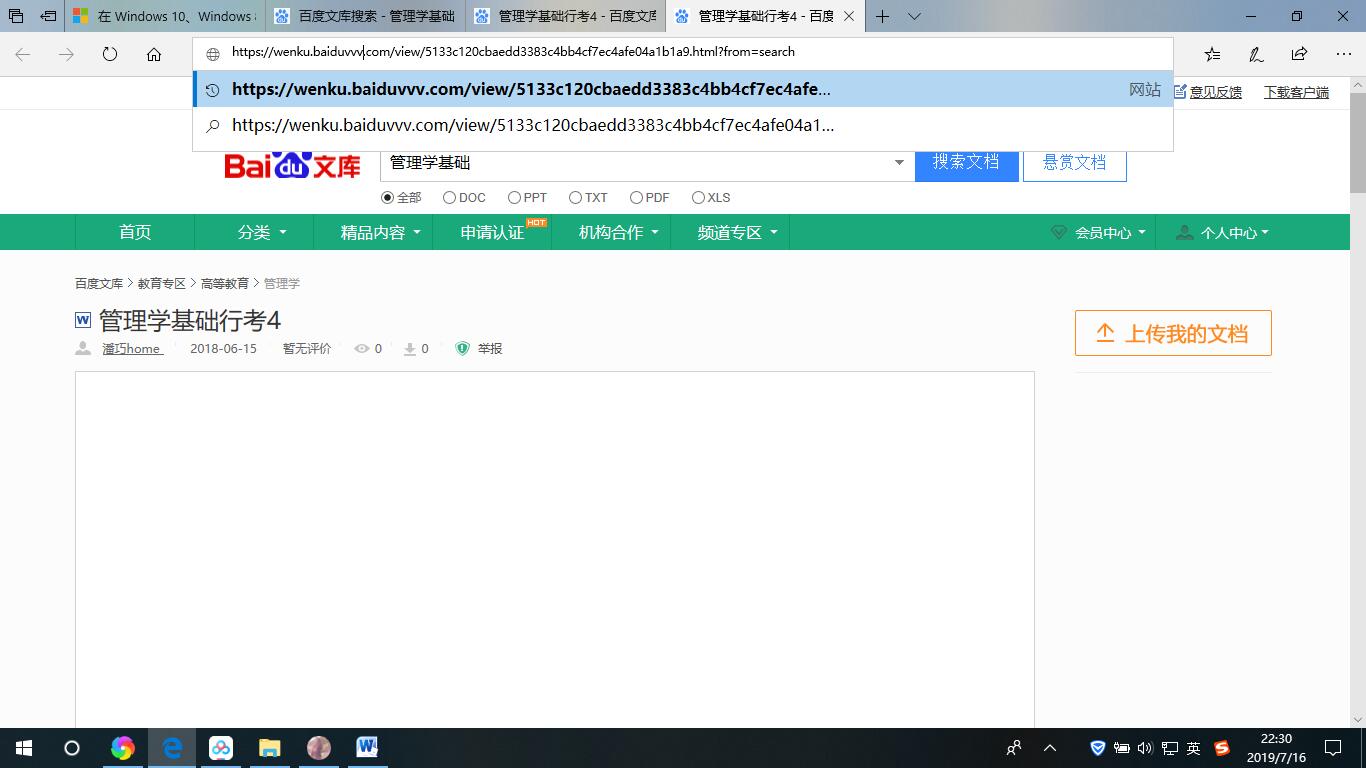Select the 全部 filter radio button
This screenshot has height=768, width=1366.
(x=387, y=197)
